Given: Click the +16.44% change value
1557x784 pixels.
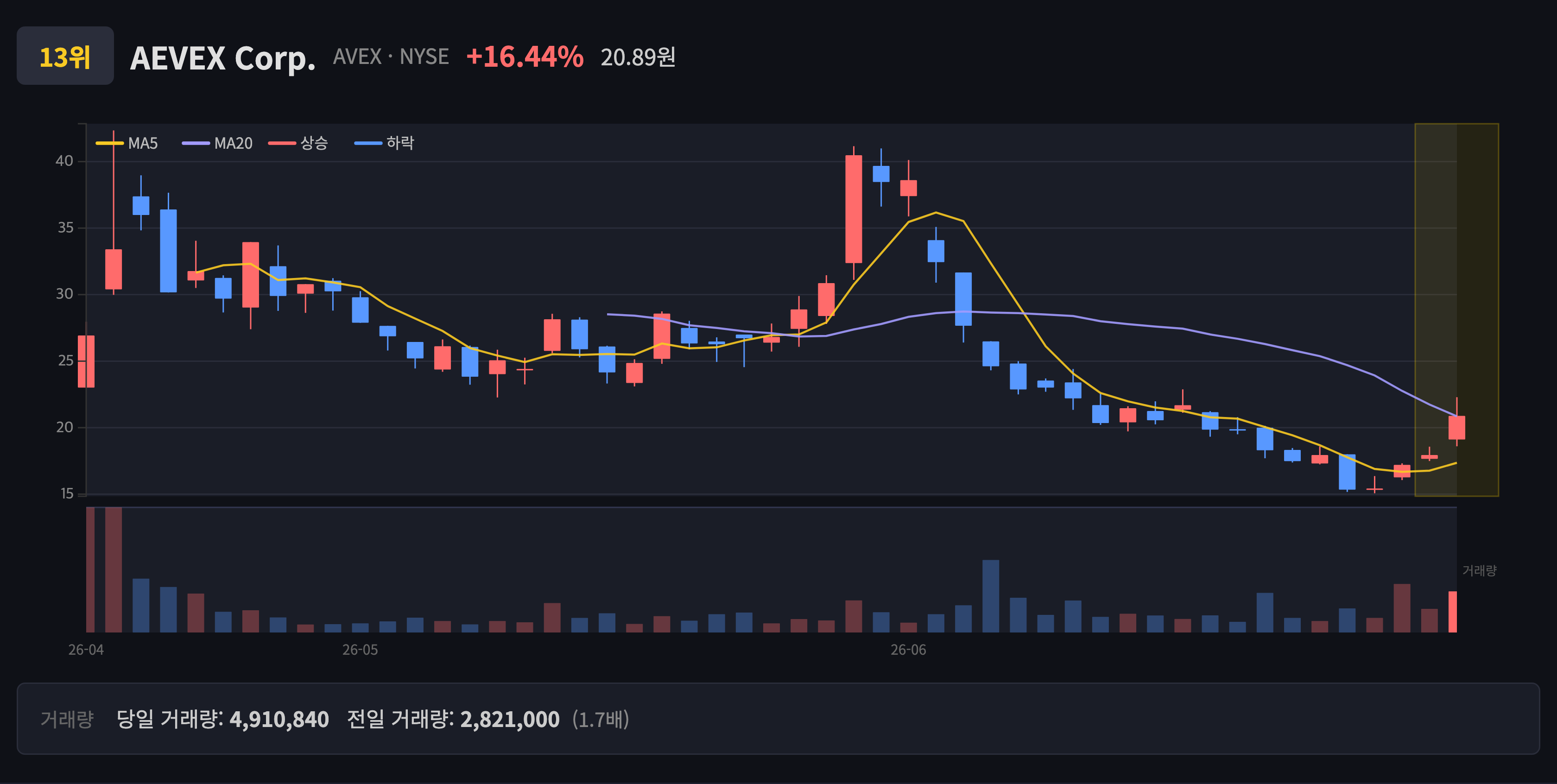Looking at the screenshot, I should (x=525, y=57).
